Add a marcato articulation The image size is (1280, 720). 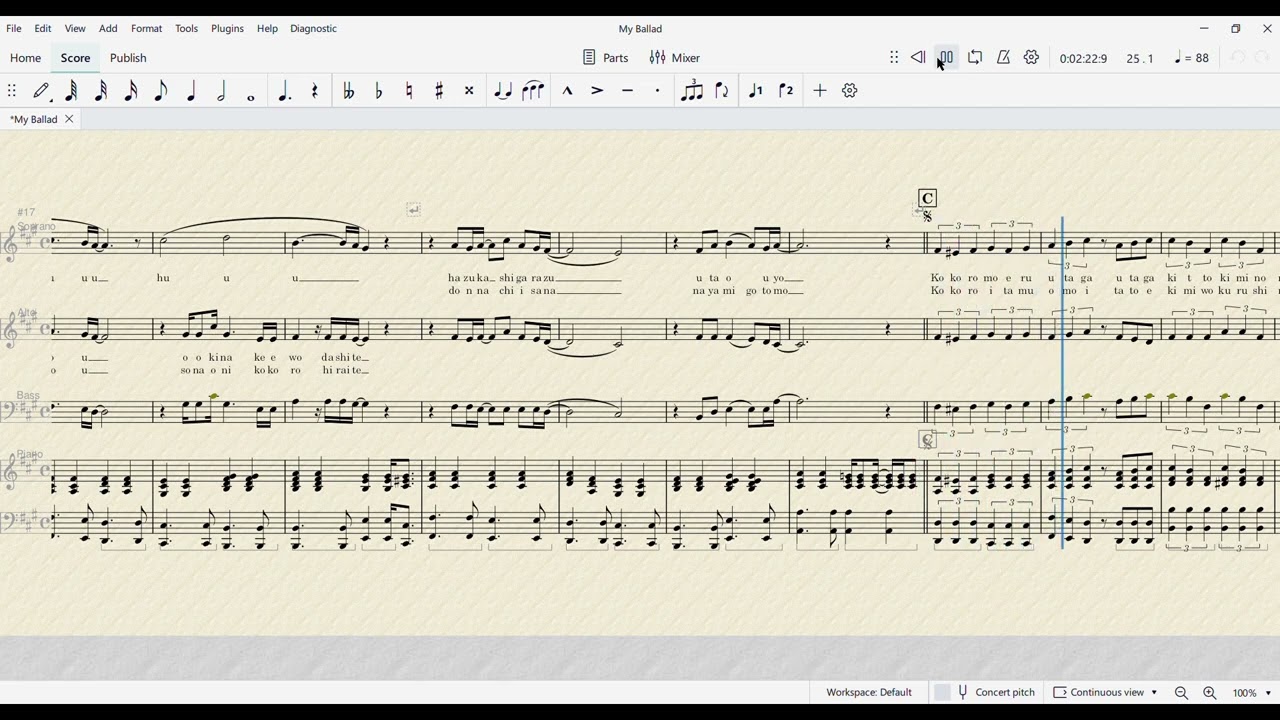[x=567, y=91]
